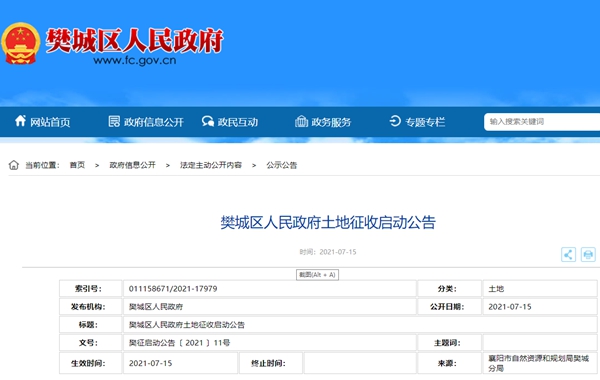The width and height of the screenshot is (600, 380).
Task: Click the building icon beside 政务服务
Action: [302, 121]
